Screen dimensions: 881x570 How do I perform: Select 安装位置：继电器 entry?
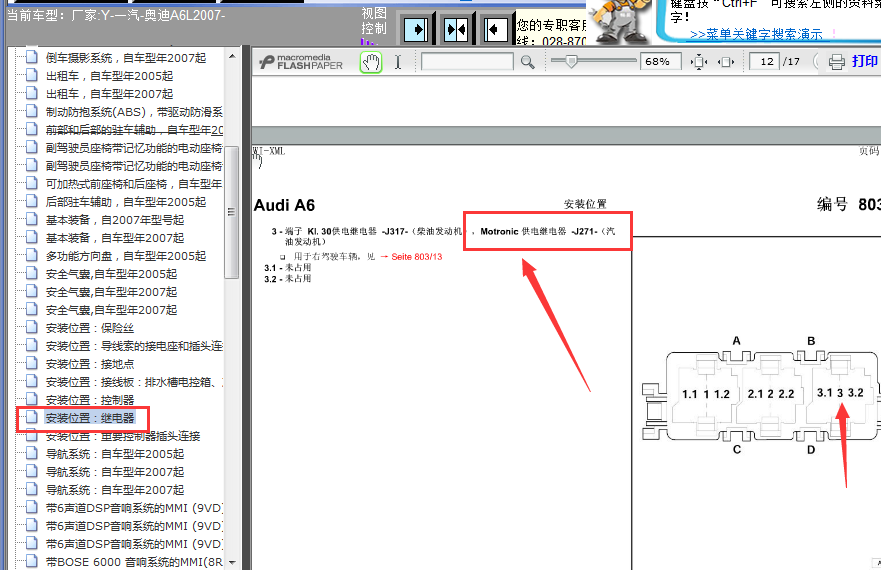(x=90, y=418)
